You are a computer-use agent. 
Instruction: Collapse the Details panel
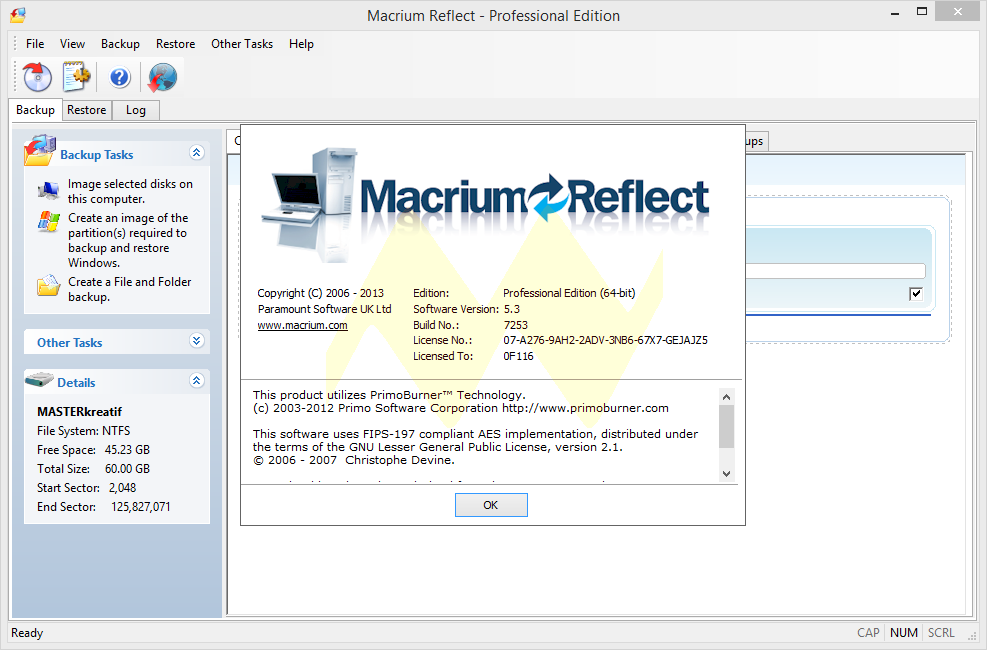(x=196, y=380)
